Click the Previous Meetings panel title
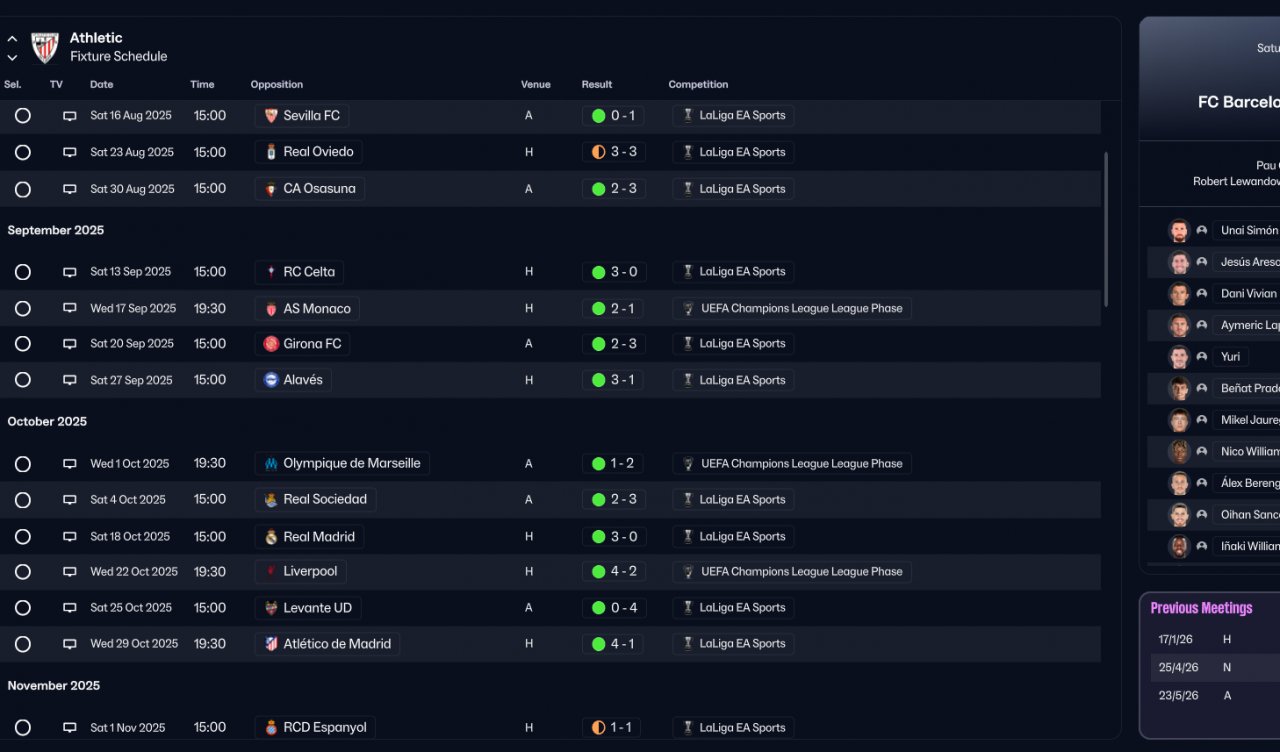The width and height of the screenshot is (1280, 752). [x=1201, y=608]
